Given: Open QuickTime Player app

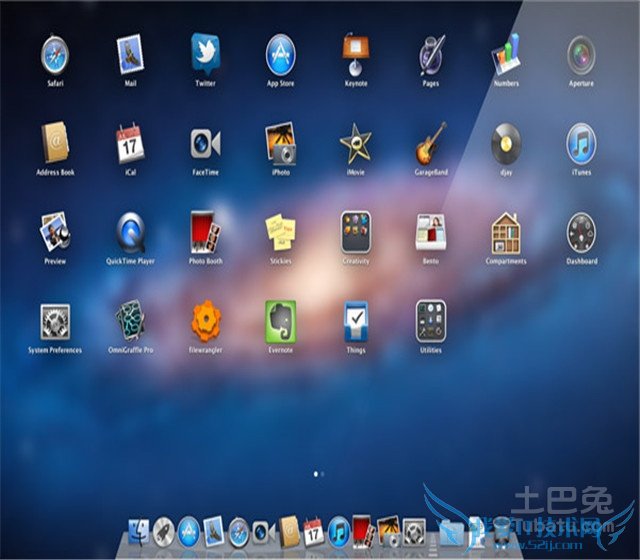Looking at the screenshot, I should point(130,232).
